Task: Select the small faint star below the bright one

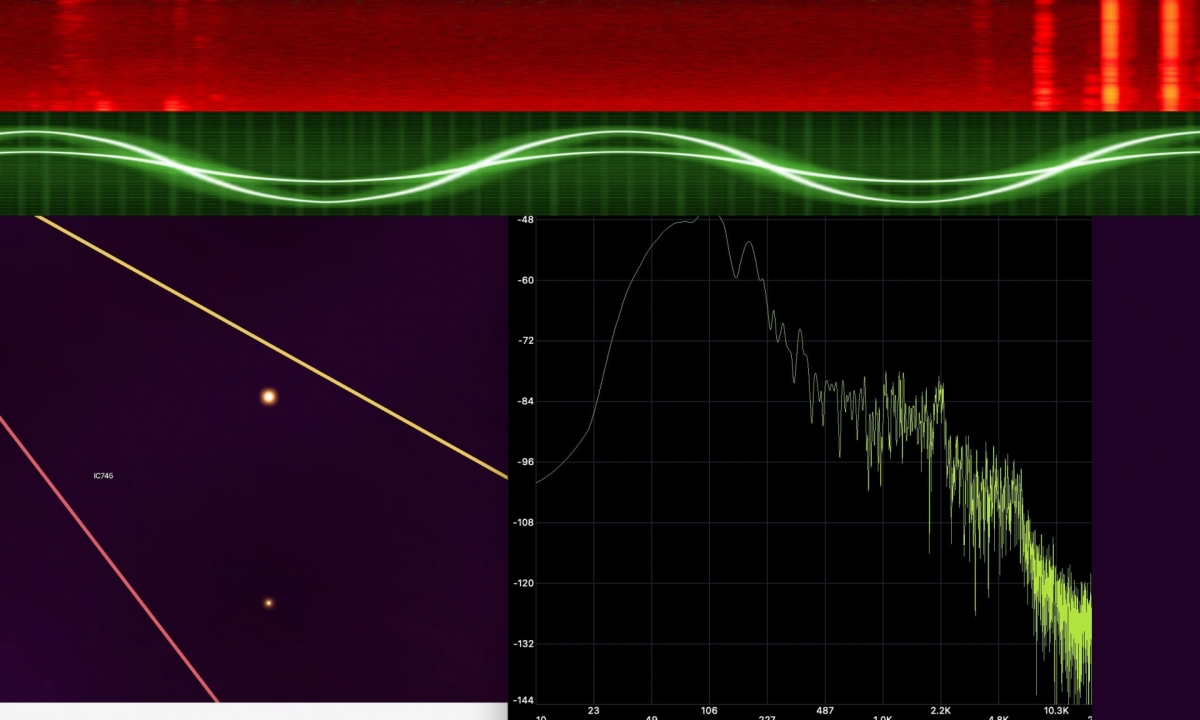Action: 268,603
